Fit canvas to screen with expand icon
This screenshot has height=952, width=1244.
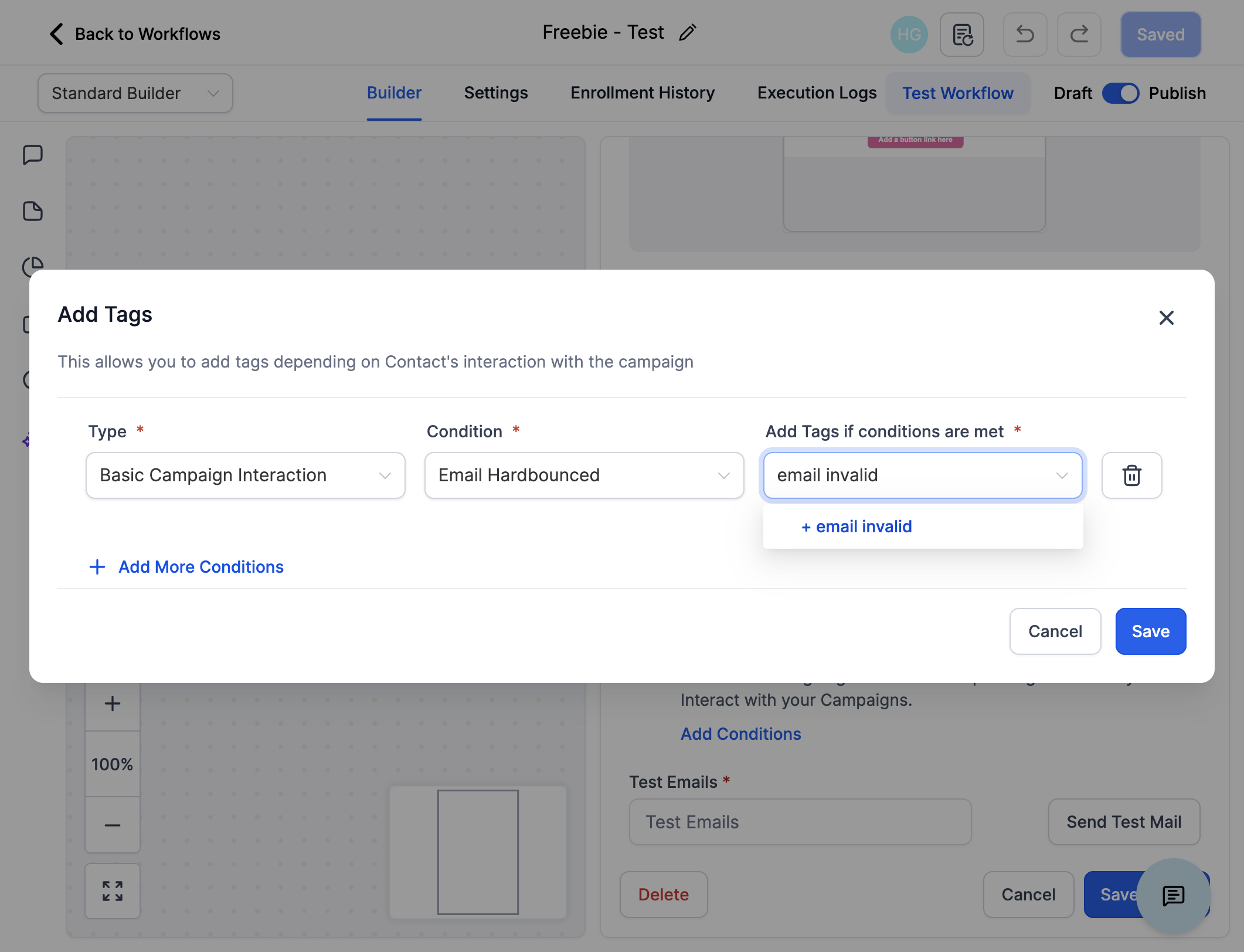click(x=113, y=891)
